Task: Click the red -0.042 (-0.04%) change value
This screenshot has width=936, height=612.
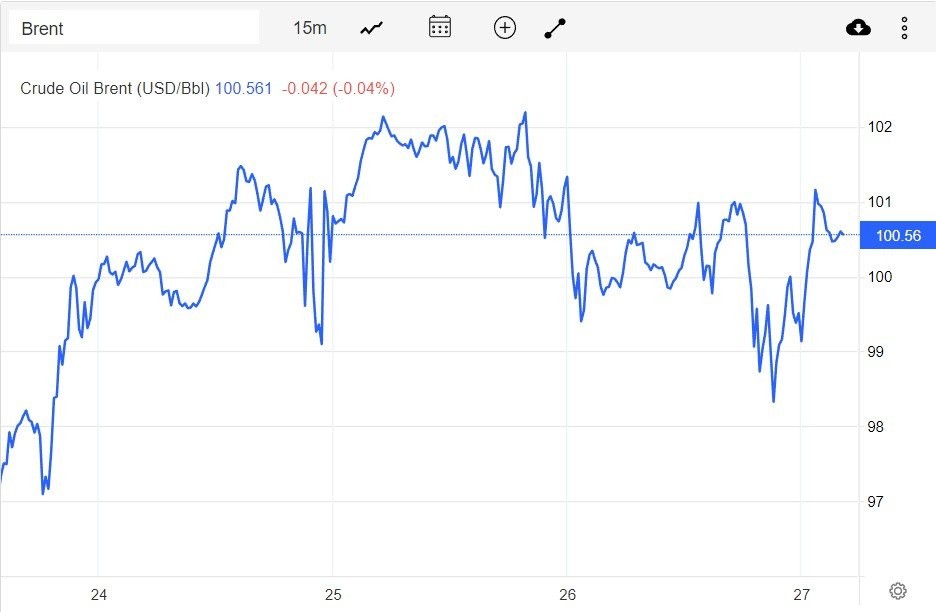Action: click(338, 88)
